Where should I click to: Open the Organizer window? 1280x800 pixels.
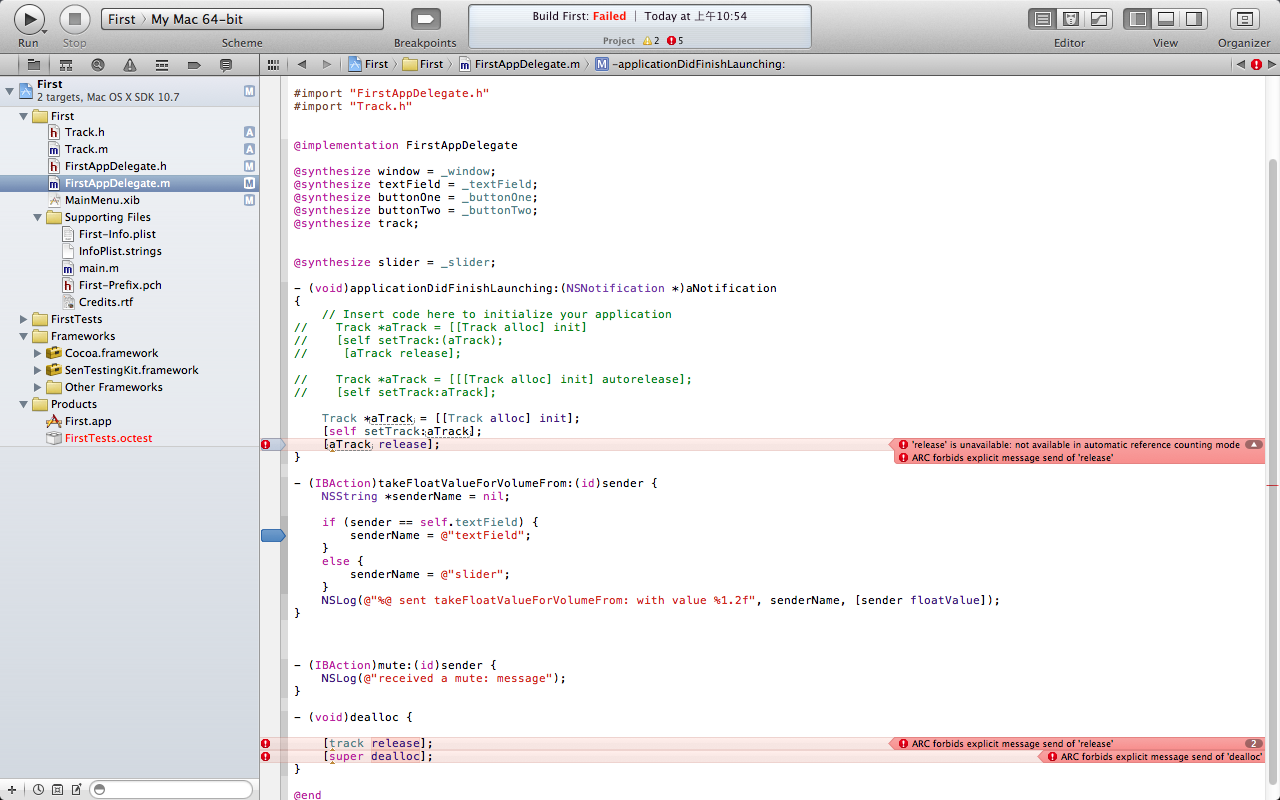pyautogui.click(x=1244, y=19)
